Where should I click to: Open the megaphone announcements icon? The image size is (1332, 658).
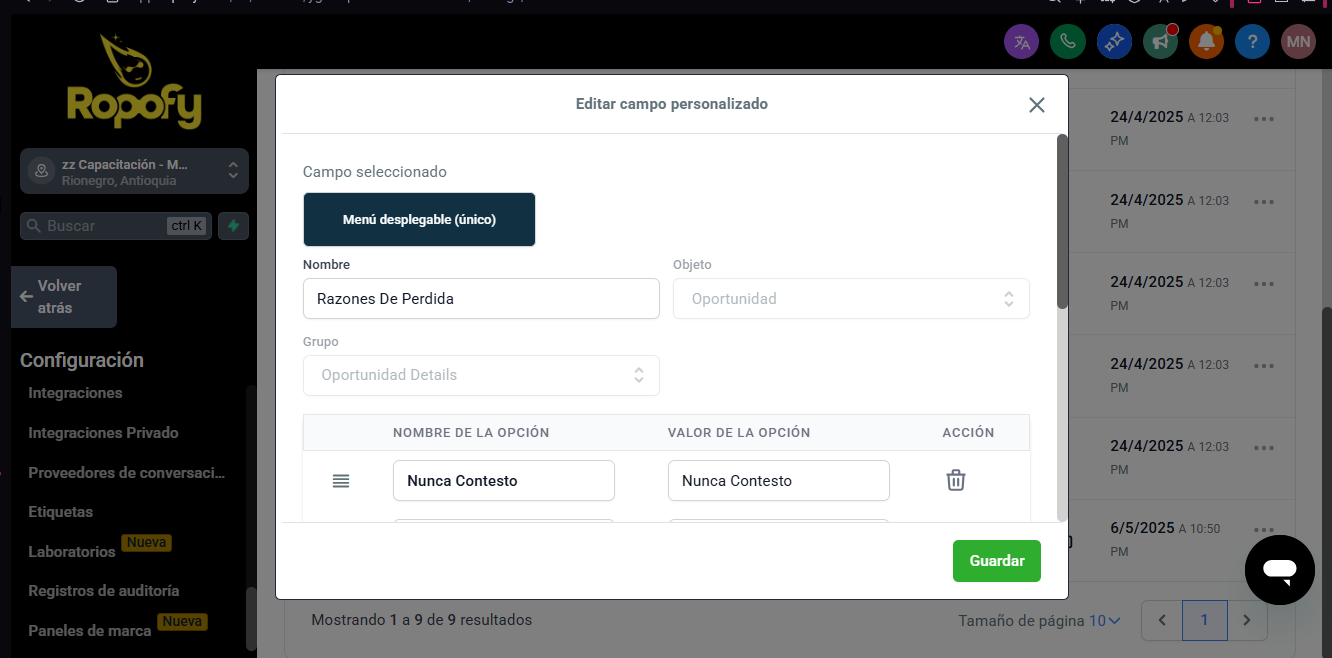1160,42
